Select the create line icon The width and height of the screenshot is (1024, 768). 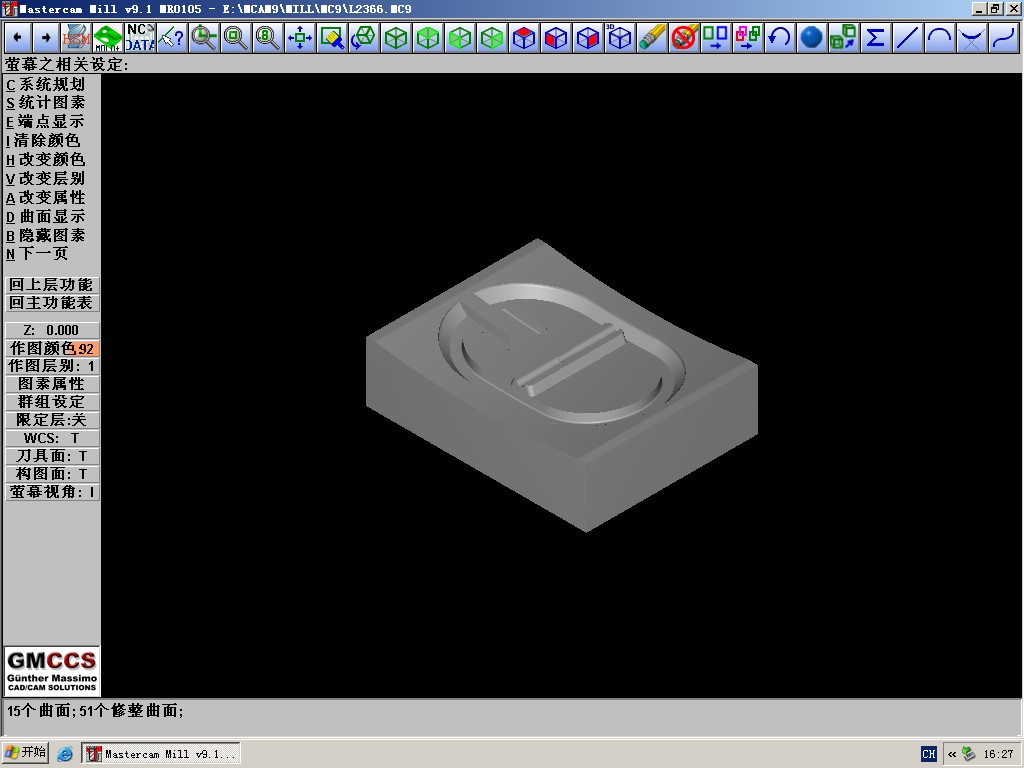coord(908,38)
